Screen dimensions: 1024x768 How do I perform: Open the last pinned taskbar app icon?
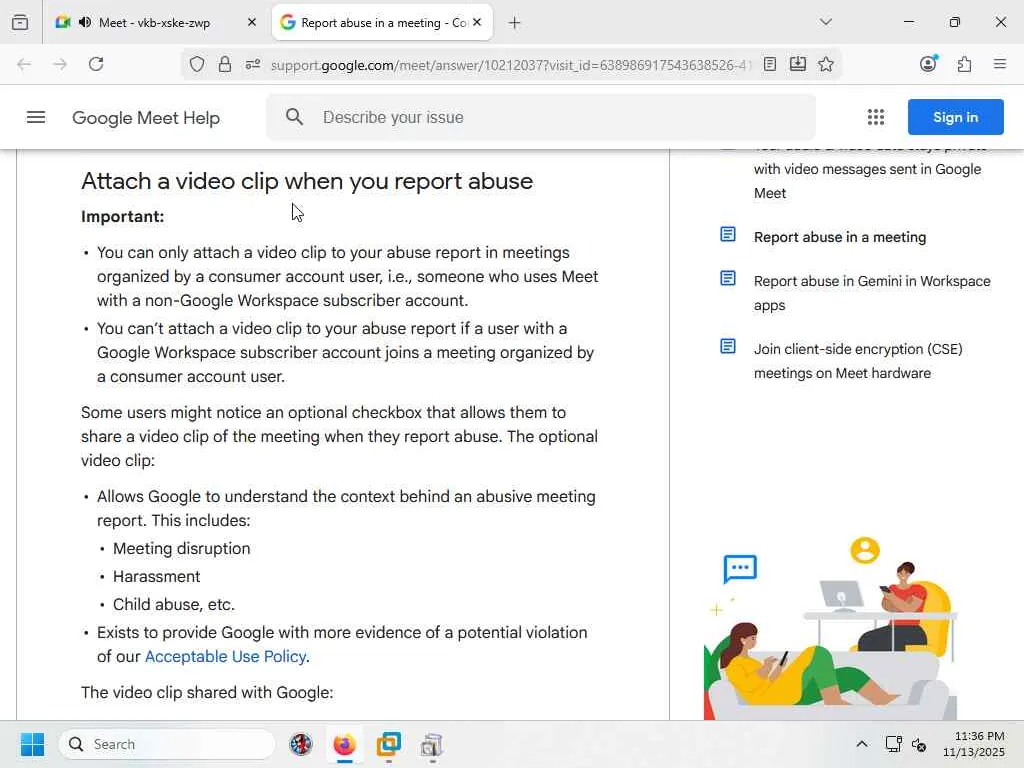coord(432,744)
